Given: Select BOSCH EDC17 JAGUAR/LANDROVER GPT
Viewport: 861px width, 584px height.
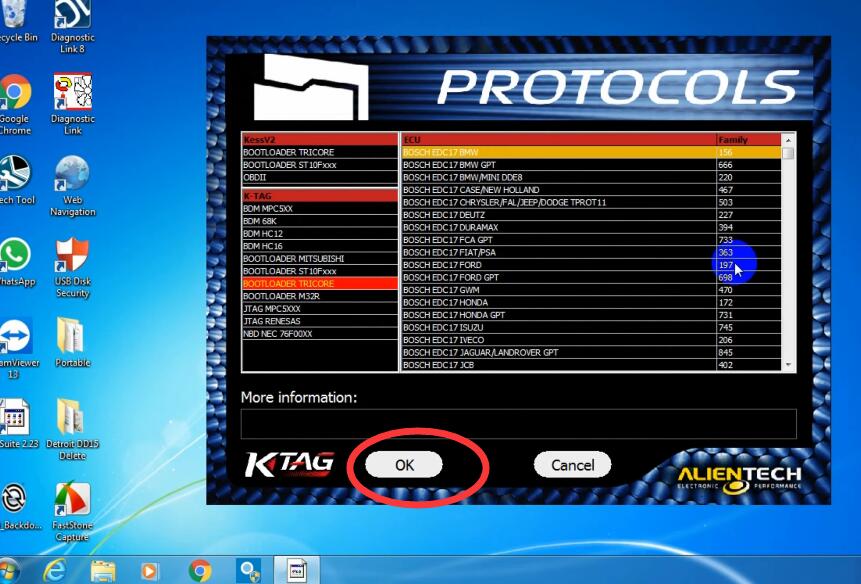Looking at the screenshot, I should point(591,353).
